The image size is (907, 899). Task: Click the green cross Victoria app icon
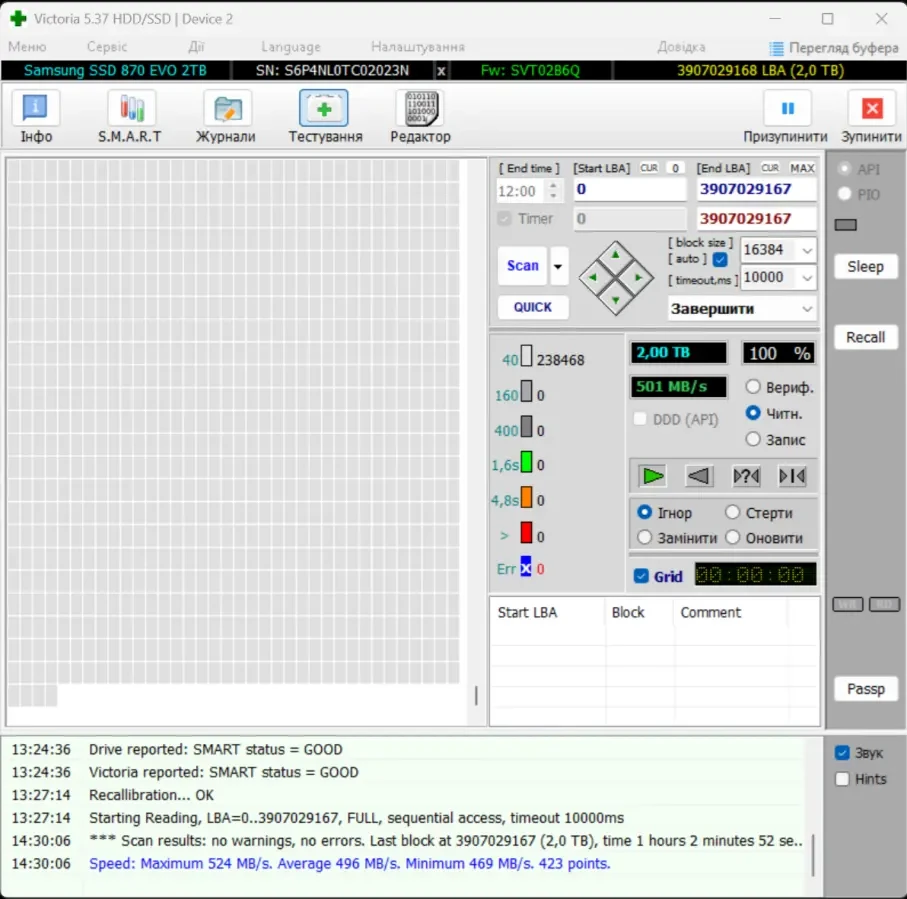pos(18,19)
